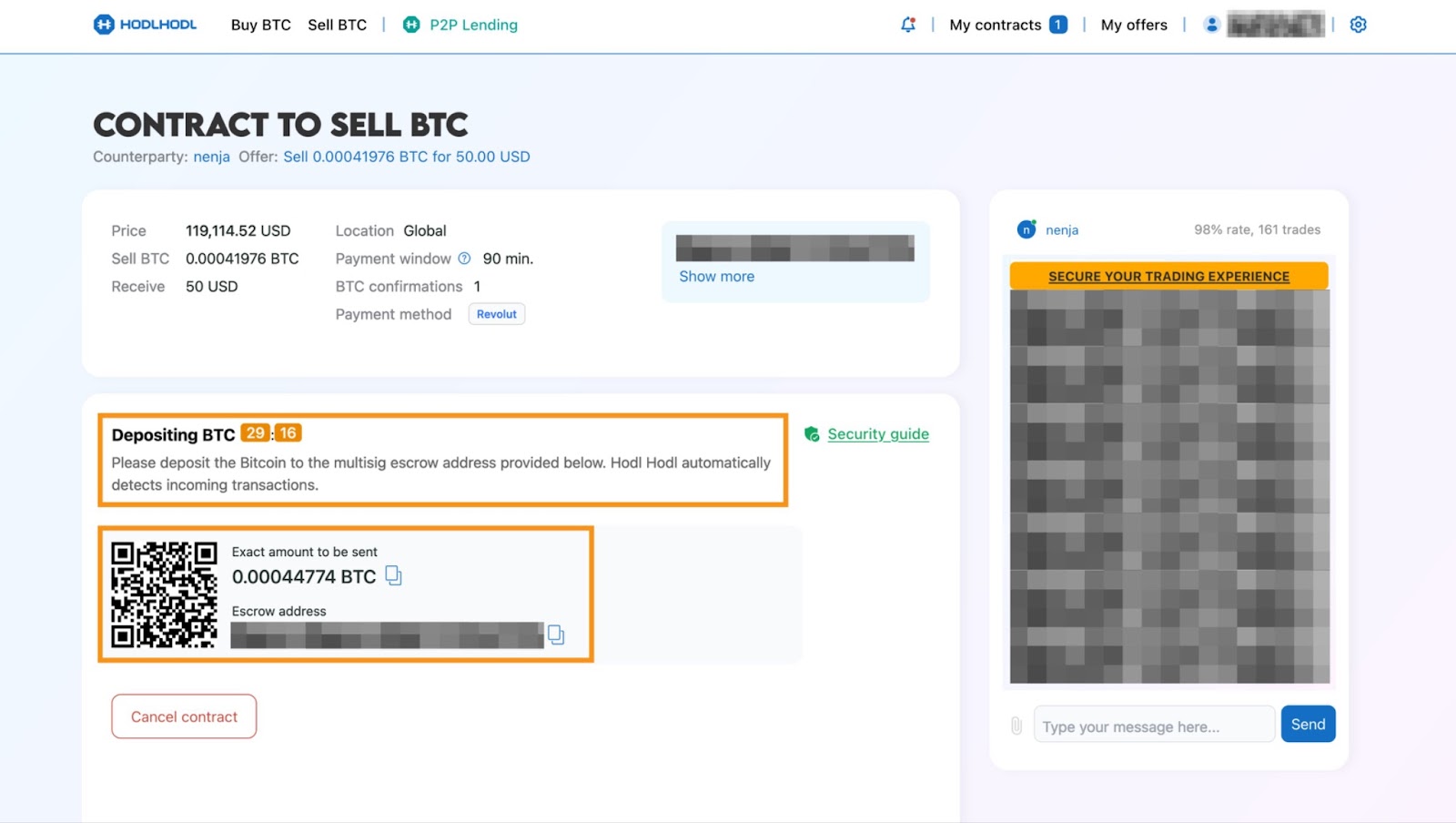Click the blurred escrow address text
1456x823 pixels.
(x=387, y=635)
